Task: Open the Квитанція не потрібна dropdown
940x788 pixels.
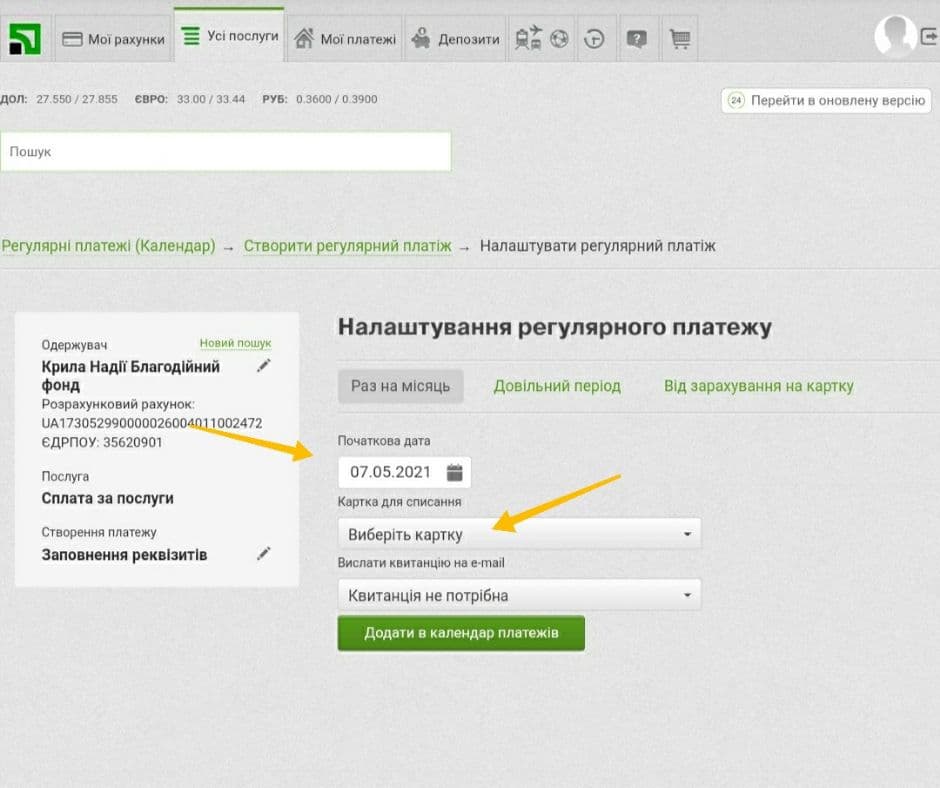Action: click(519, 595)
